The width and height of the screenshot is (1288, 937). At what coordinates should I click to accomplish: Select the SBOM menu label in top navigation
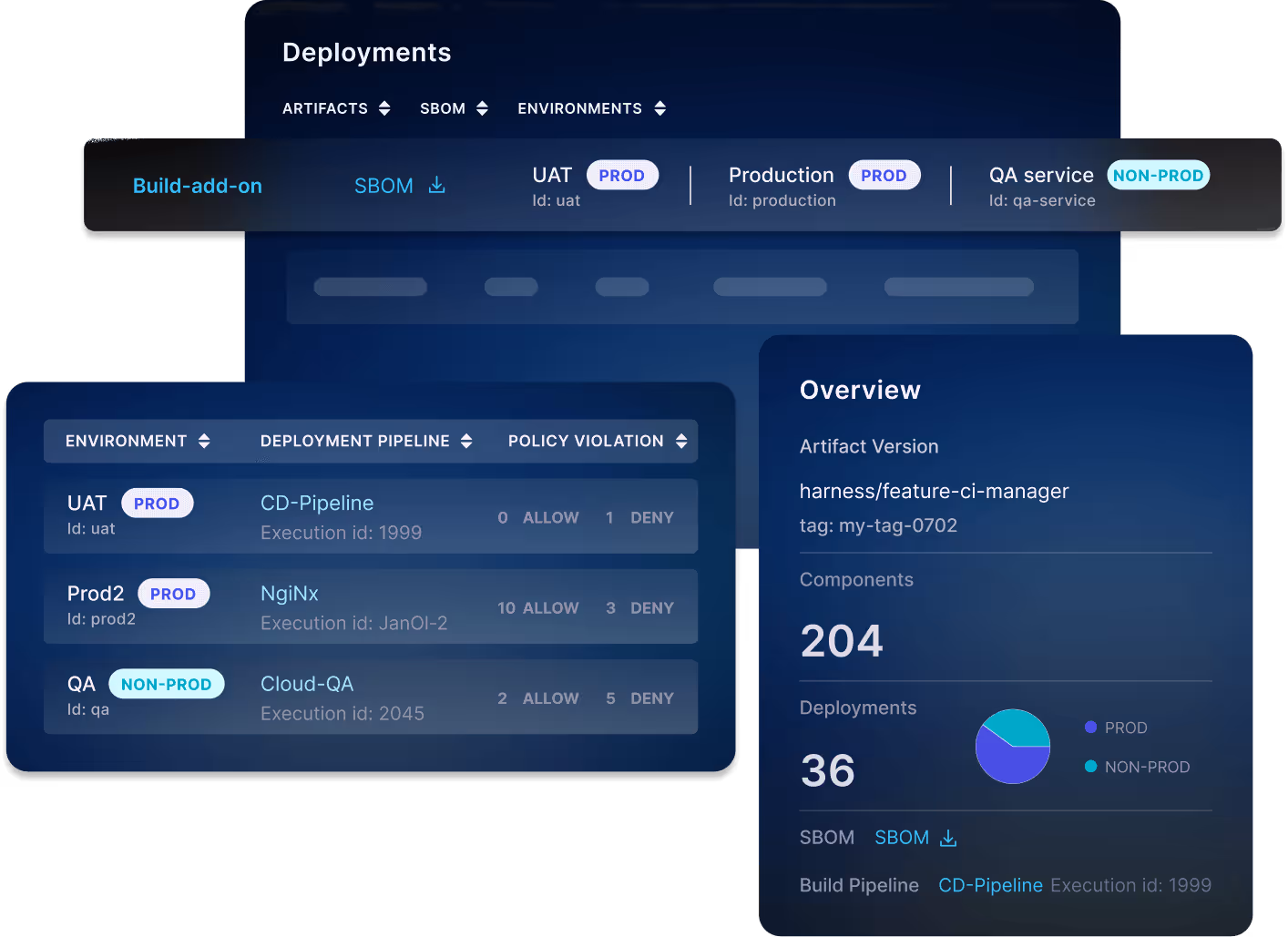click(x=444, y=107)
